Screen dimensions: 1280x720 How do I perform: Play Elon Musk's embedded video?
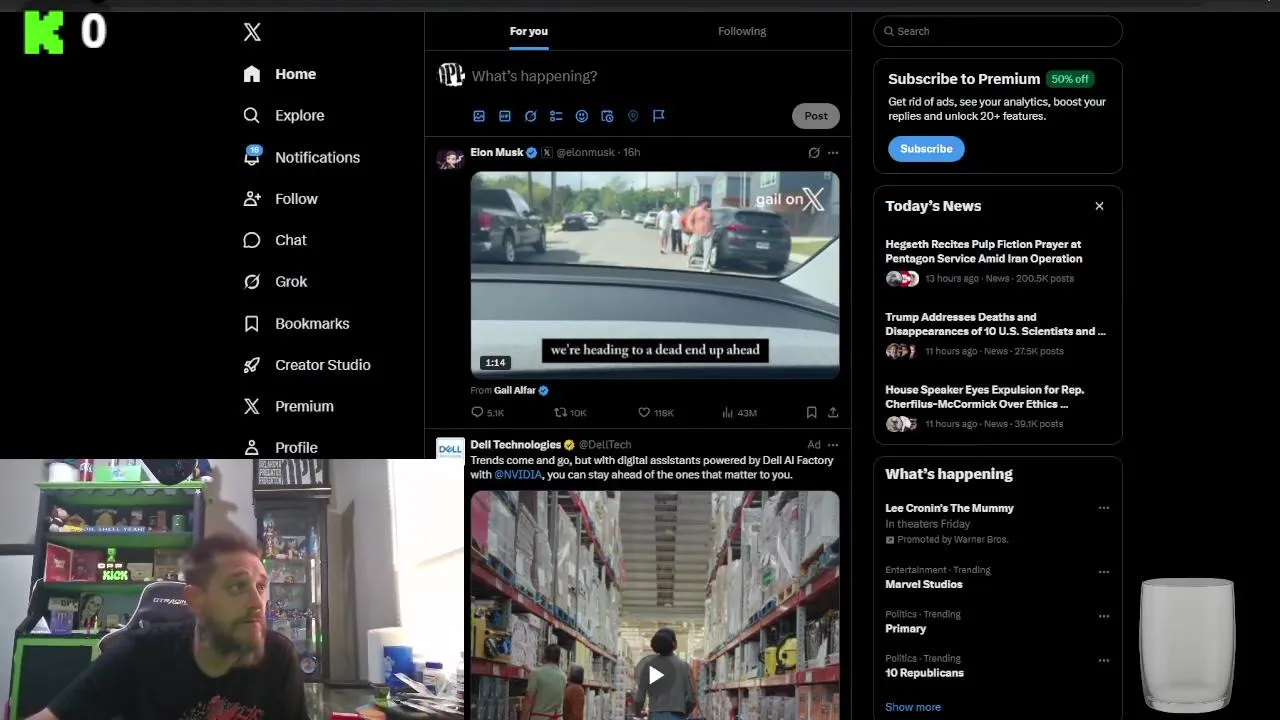click(655, 275)
